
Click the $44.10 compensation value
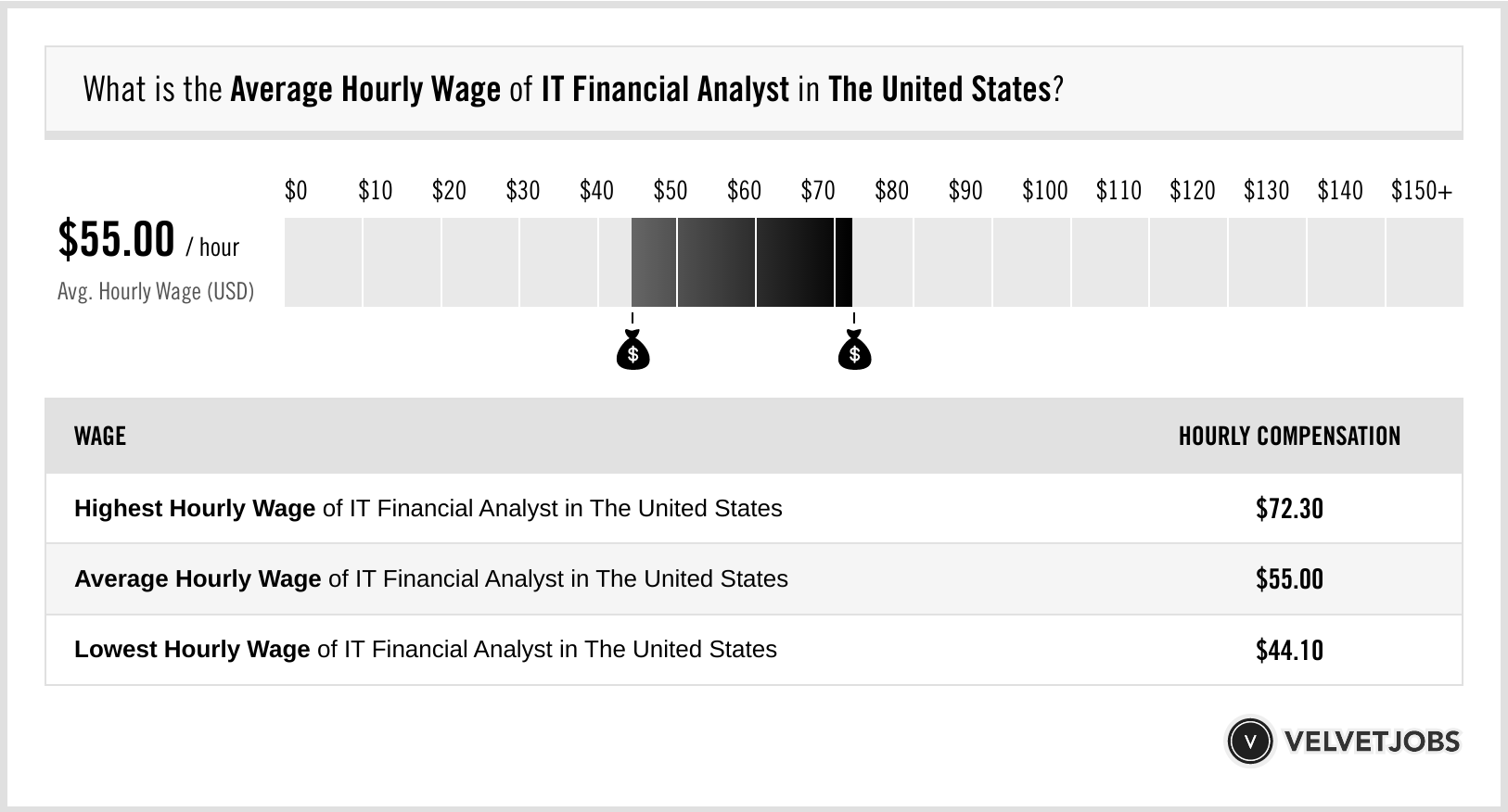(1289, 650)
